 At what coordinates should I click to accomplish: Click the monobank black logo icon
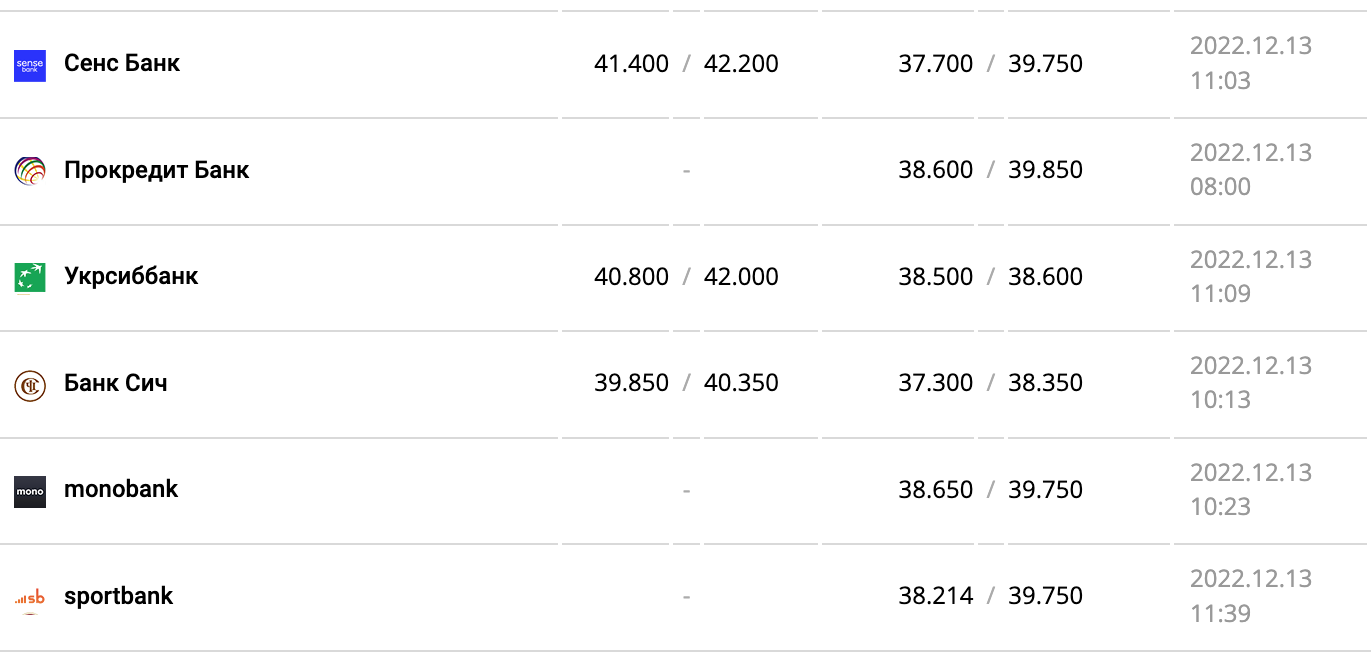(x=30, y=491)
